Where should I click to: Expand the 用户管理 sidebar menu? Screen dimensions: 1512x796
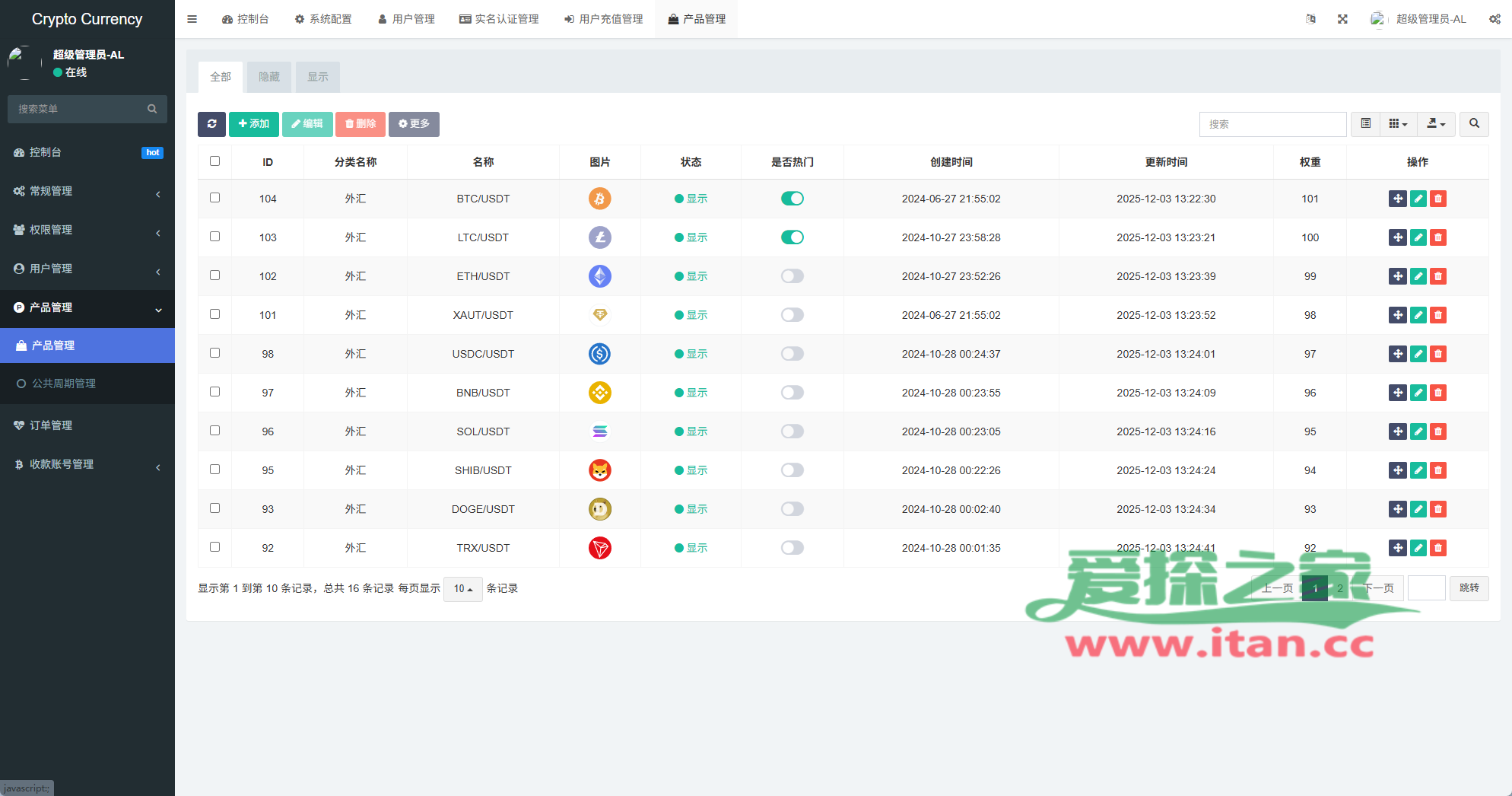click(x=87, y=269)
